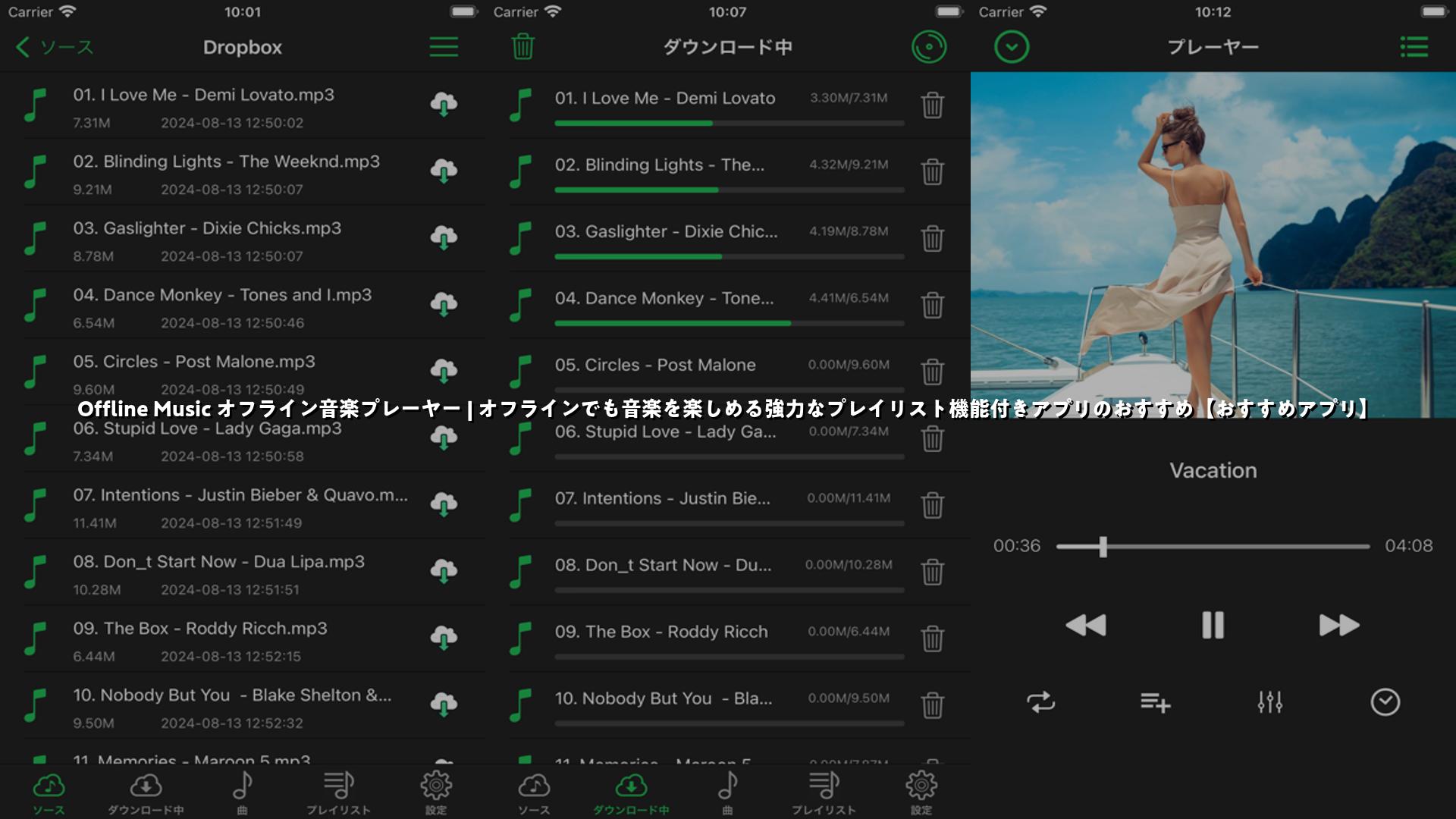
Task: Tap the elapsed time 00:36
Action: 1017,546
